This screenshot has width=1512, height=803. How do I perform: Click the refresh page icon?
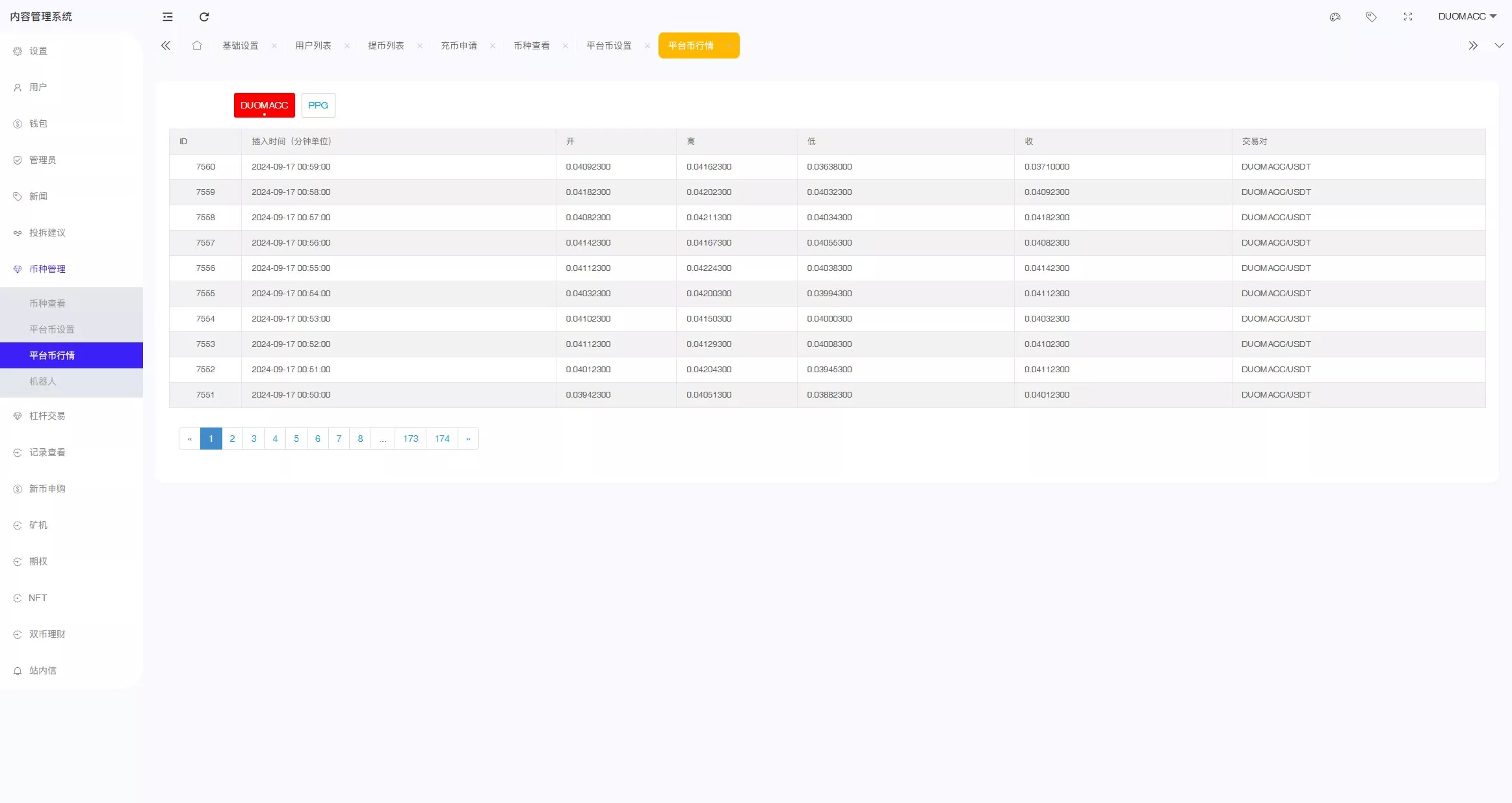tap(204, 17)
